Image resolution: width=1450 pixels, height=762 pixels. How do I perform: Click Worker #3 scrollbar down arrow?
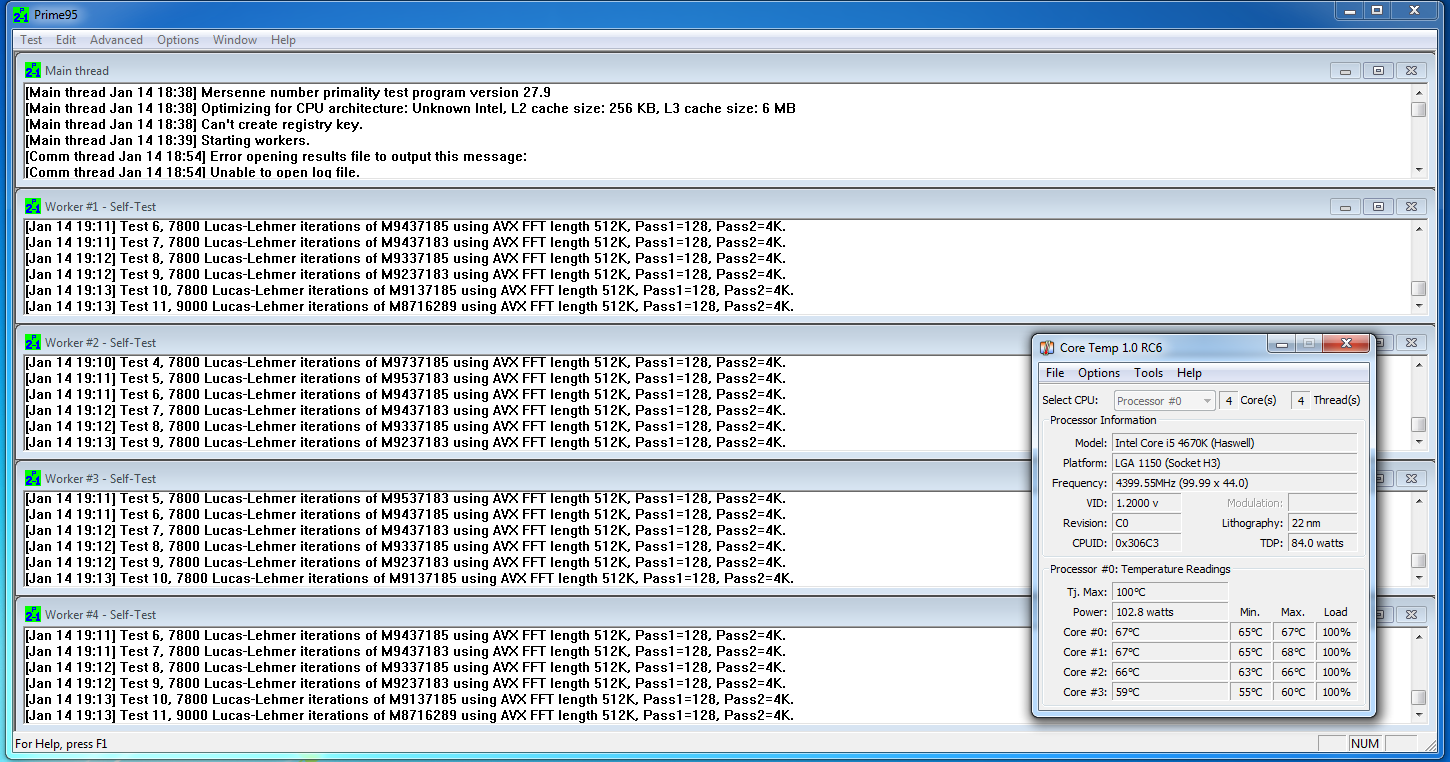tap(1418, 577)
